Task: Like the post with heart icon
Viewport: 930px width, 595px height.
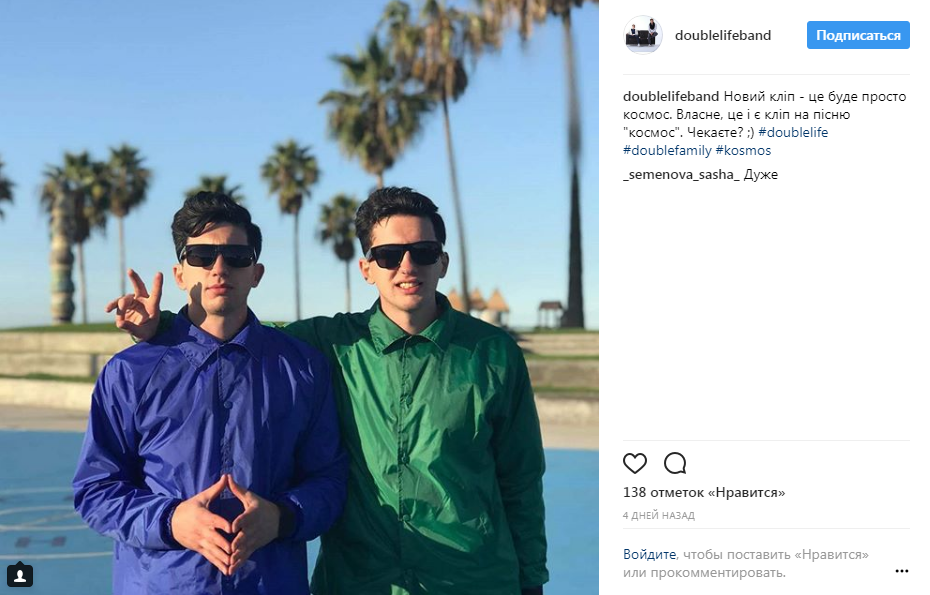Action: [635, 463]
